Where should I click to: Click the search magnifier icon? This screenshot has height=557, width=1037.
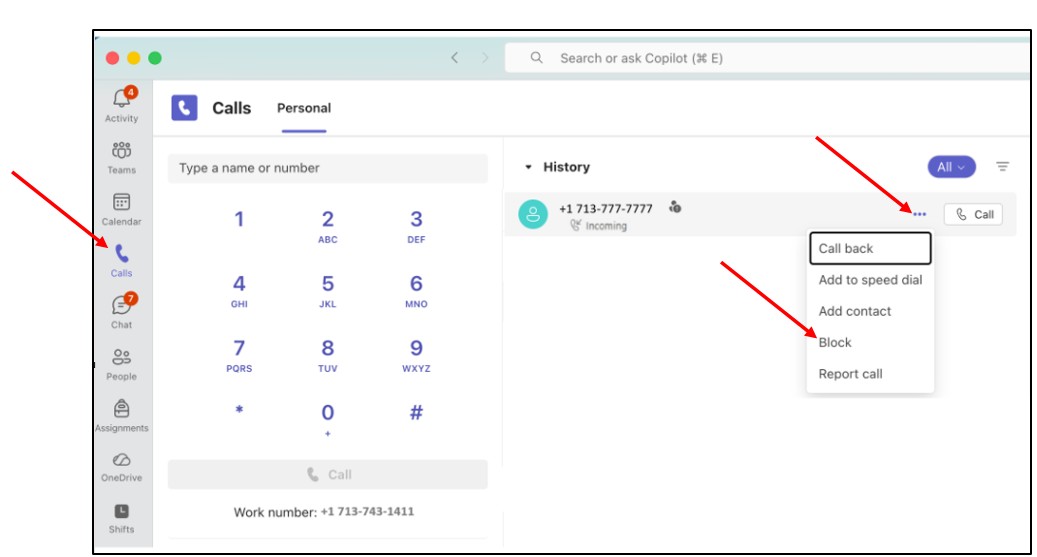point(536,58)
